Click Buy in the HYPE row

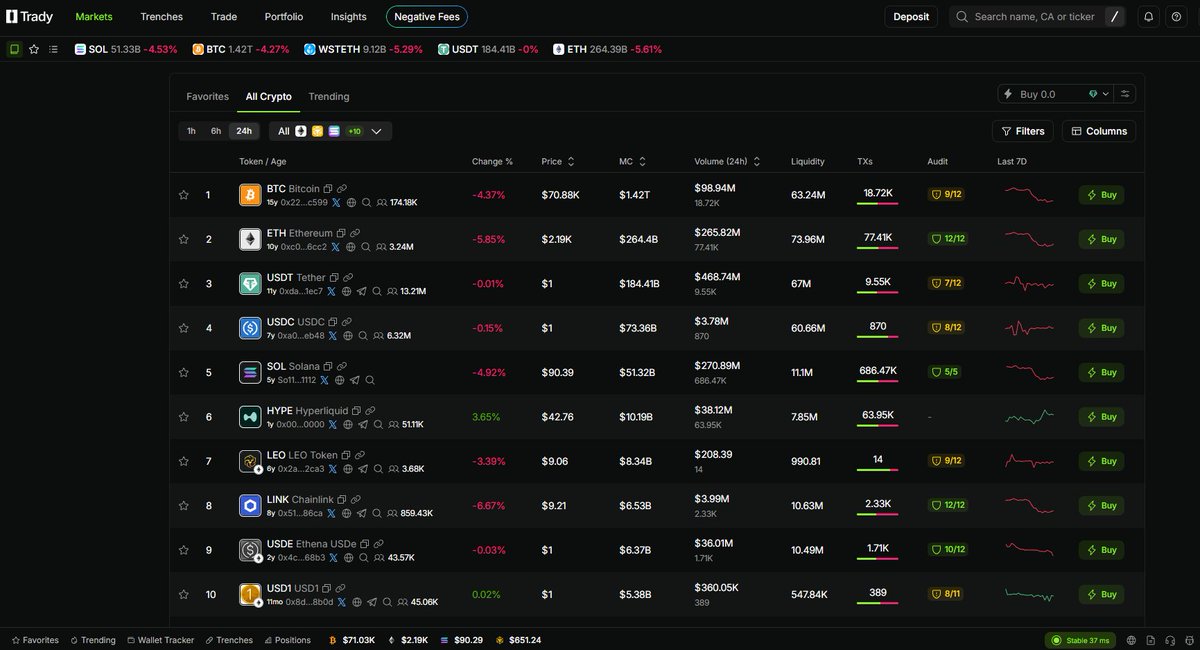click(x=1101, y=417)
